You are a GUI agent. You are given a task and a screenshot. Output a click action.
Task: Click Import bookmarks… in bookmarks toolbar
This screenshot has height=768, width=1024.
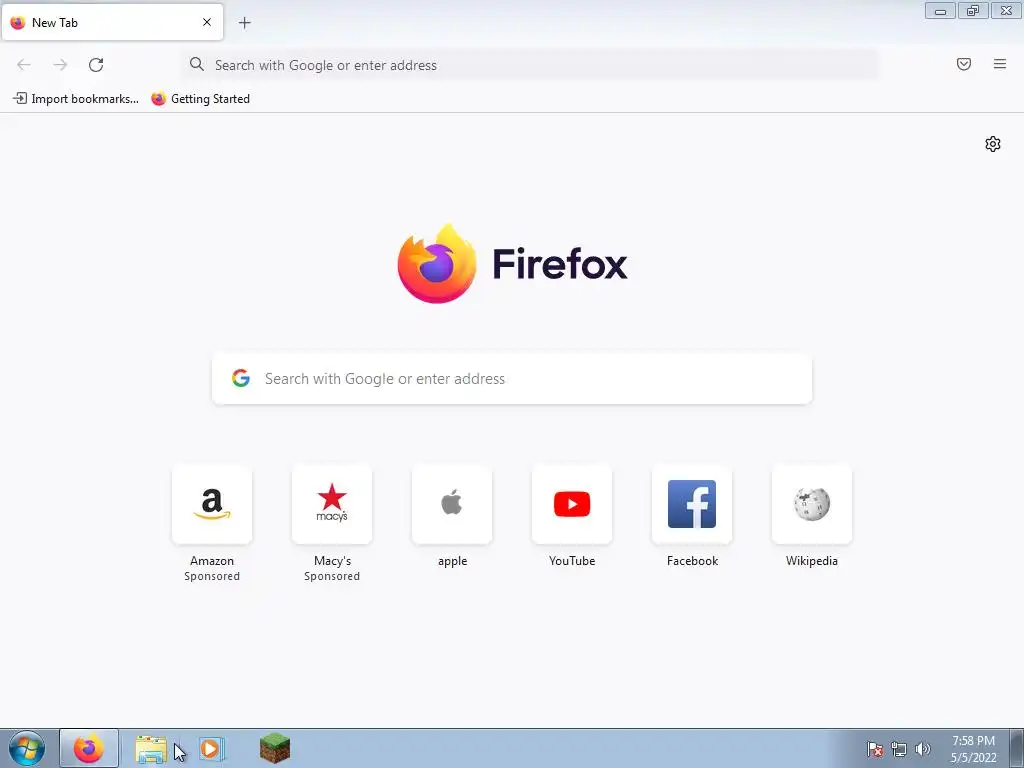pos(76,99)
